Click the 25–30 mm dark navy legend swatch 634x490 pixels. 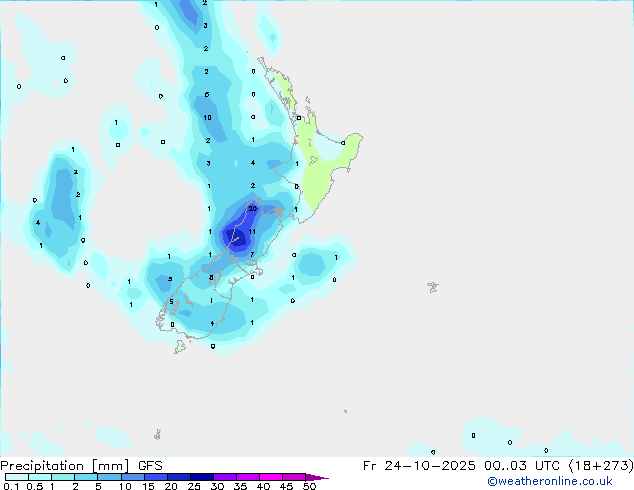point(202,477)
